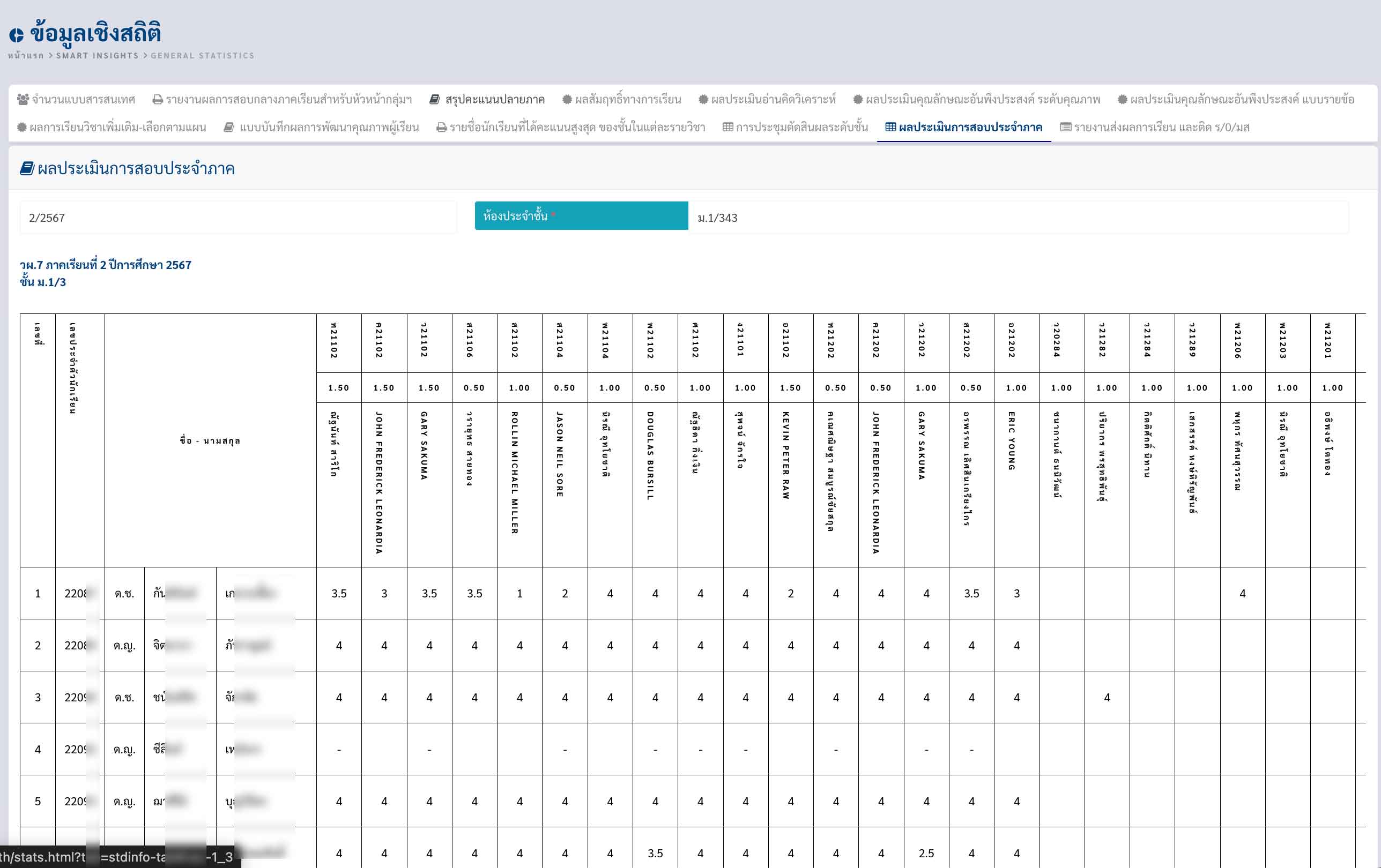Image resolution: width=1381 pixels, height=868 pixels.
Task: Click row 1 grade 4 under พ21206
Action: pos(1243,593)
